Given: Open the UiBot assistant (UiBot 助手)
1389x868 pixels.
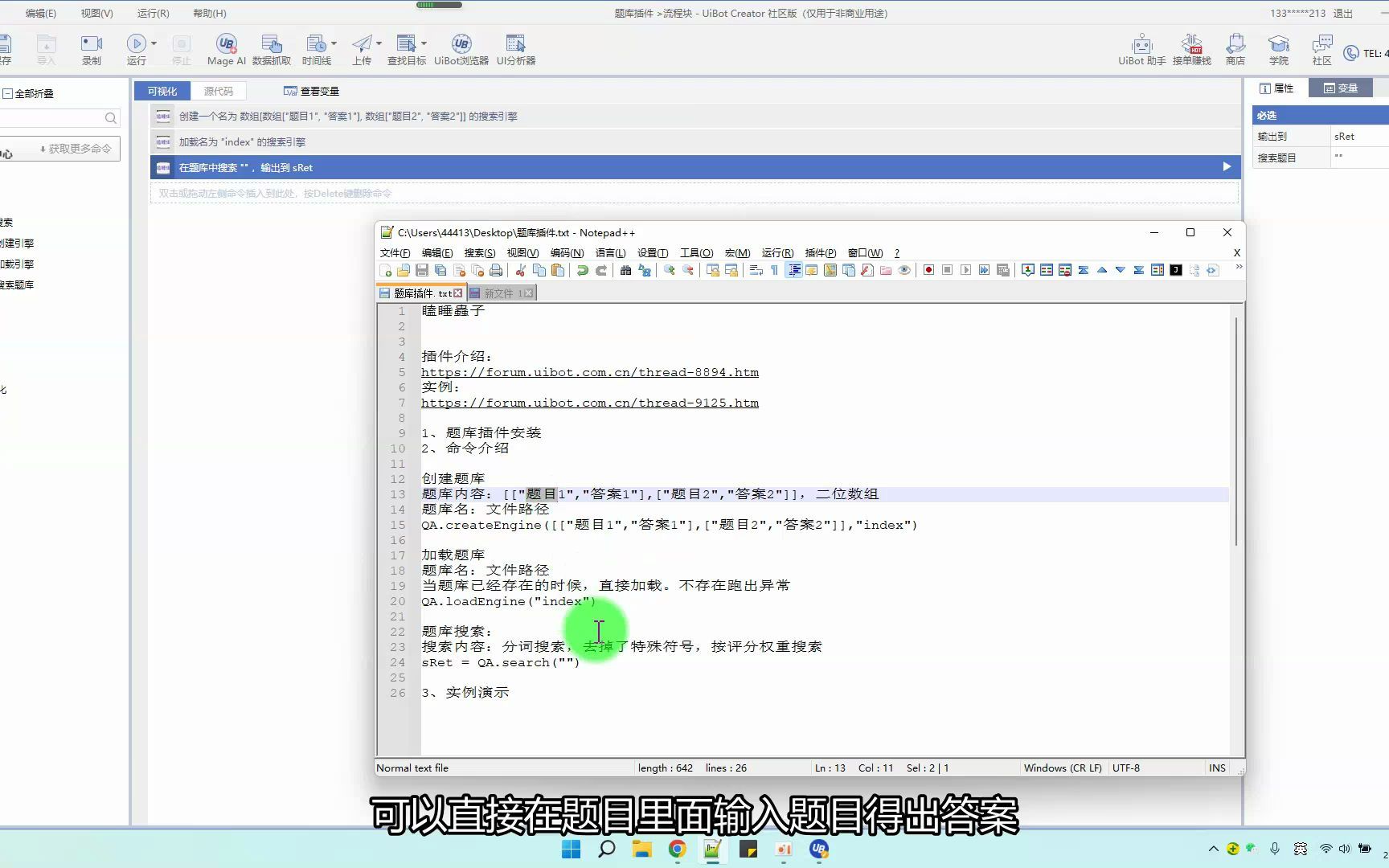Looking at the screenshot, I should click(1141, 50).
